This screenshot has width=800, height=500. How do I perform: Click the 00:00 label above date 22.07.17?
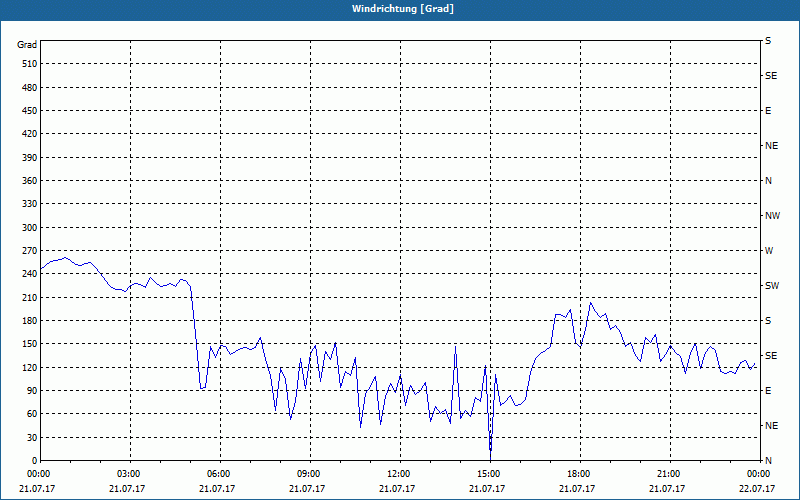759,474
